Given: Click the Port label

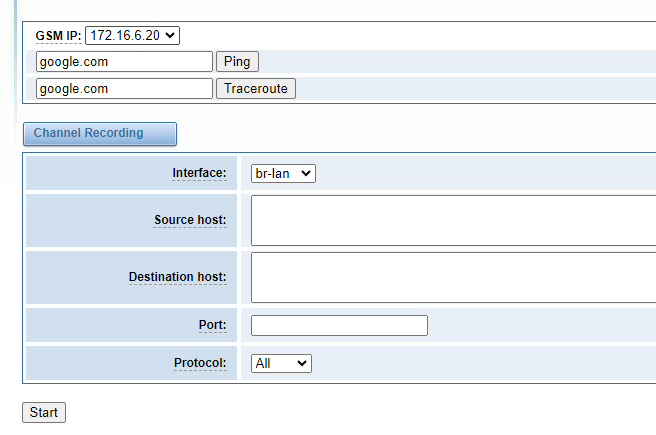Looking at the screenshot, I should pyautogui.click(x=213, y=325).
